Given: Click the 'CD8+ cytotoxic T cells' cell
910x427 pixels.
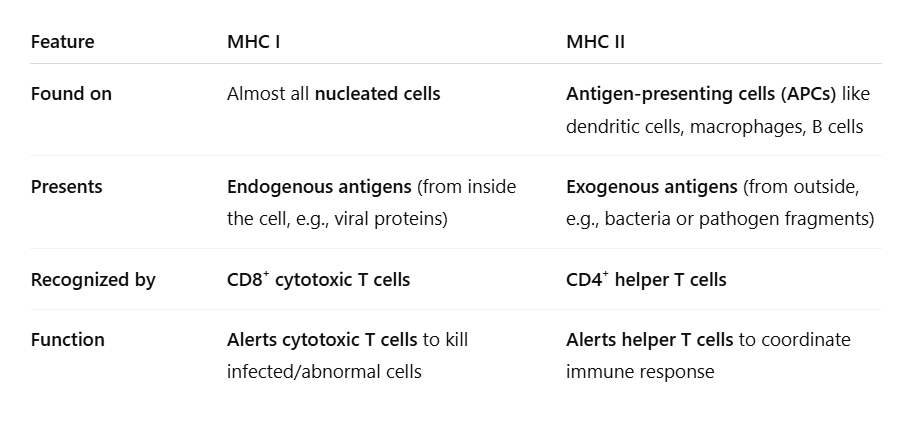Looking at the screenshot, I should point(318,280).
